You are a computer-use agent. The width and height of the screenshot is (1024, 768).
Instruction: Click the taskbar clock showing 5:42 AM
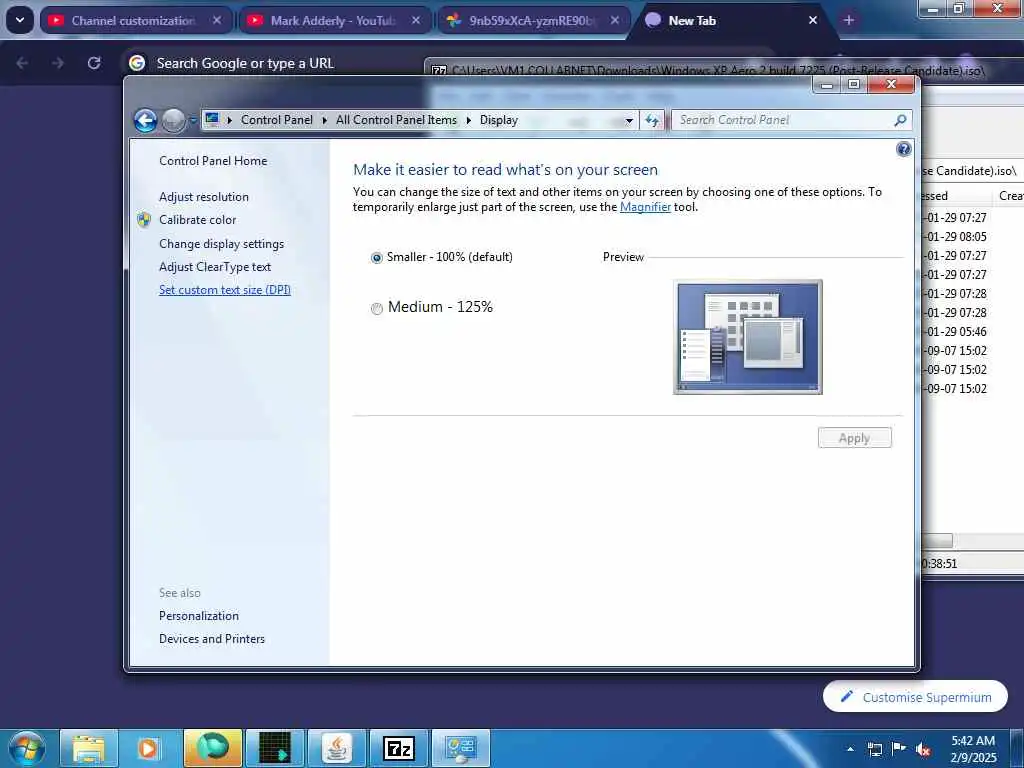pos(973,749)
